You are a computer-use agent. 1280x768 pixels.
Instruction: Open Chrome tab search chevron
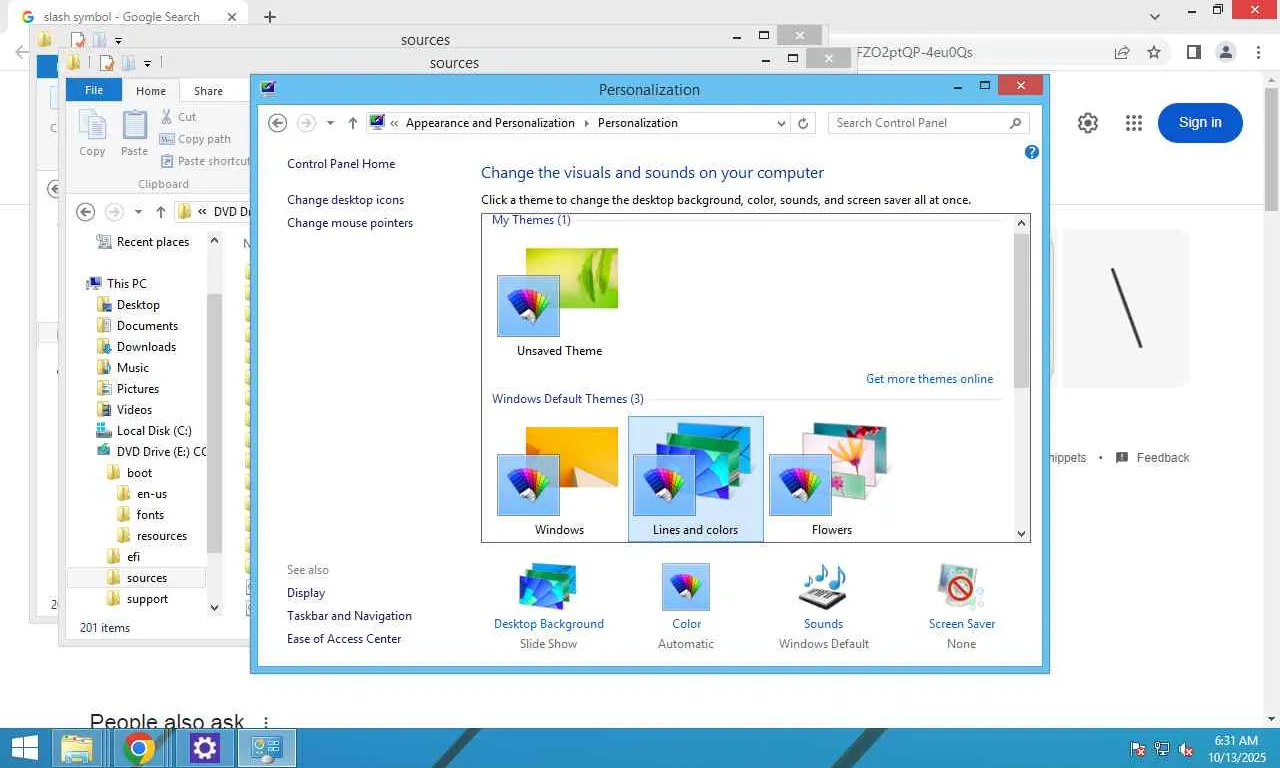click(1155, 16)
